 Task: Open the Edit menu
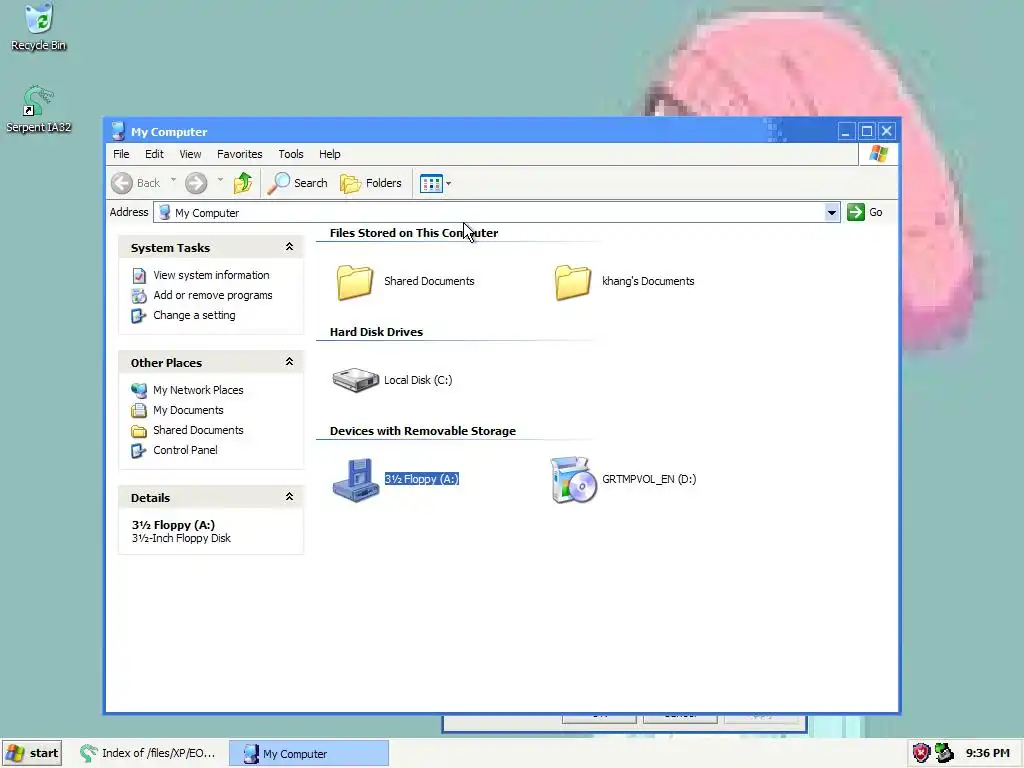coord(154,154)
